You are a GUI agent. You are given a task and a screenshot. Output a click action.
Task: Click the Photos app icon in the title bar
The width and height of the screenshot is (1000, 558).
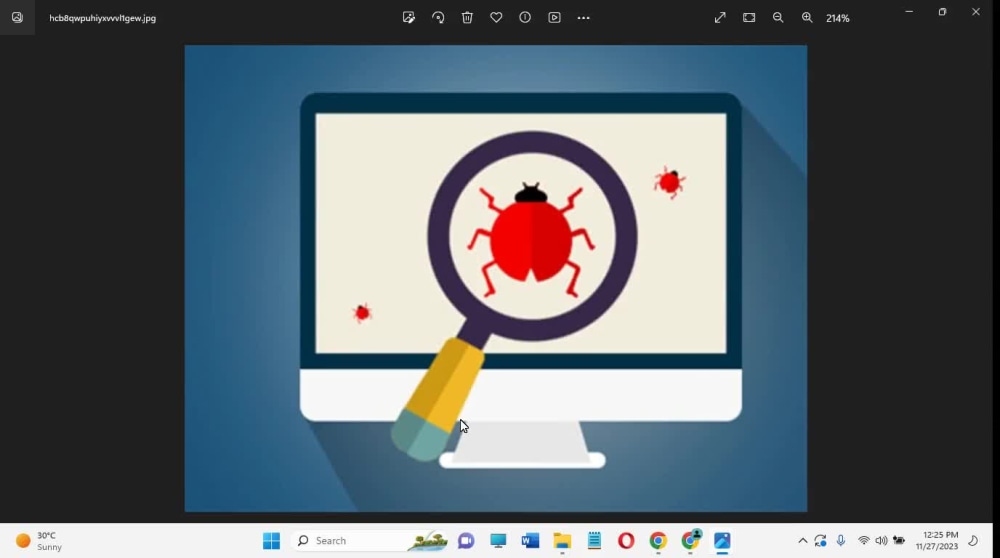17,18
